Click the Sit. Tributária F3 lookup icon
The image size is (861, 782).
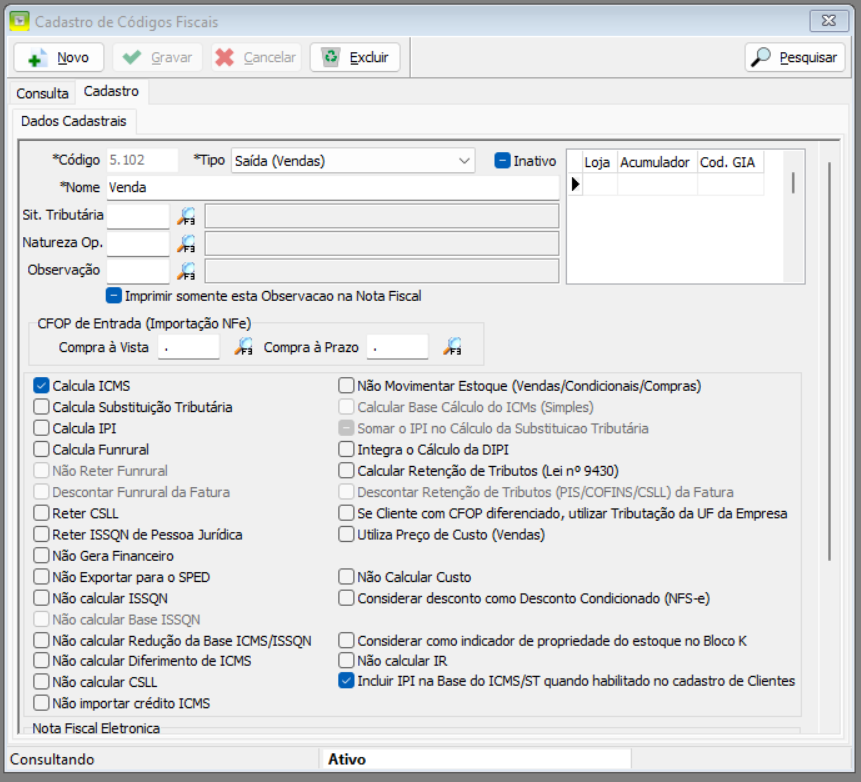tap(186, 216)
